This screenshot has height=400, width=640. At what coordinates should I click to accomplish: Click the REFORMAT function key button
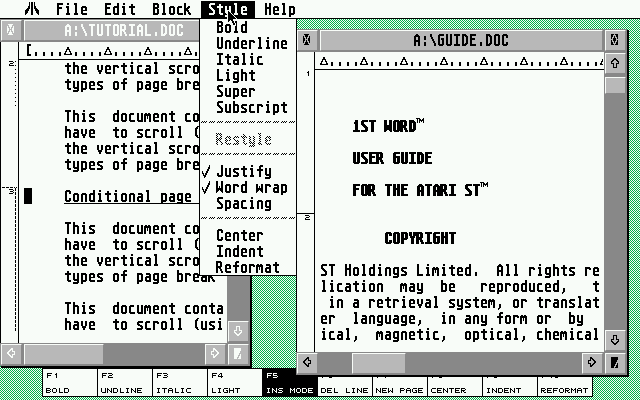(564, 386)
